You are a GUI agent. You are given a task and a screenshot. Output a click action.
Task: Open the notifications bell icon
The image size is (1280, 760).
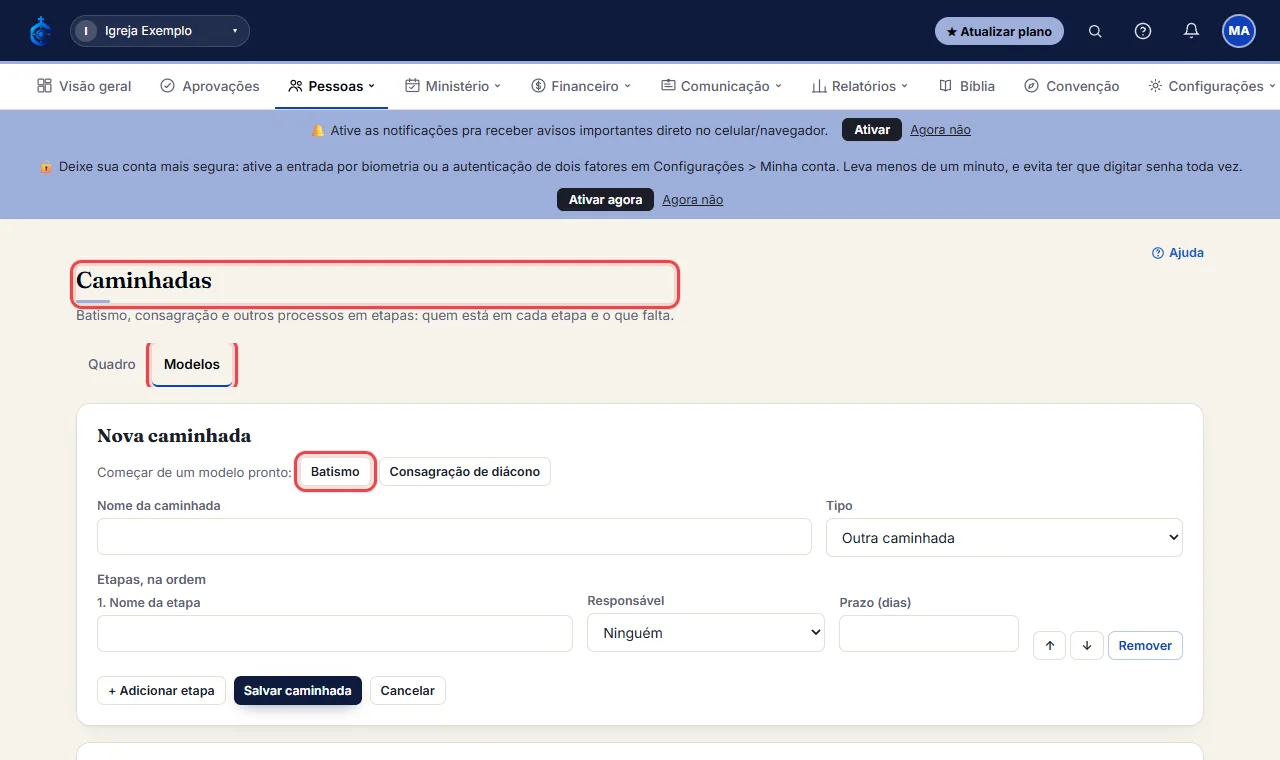tap(1191, 31)
